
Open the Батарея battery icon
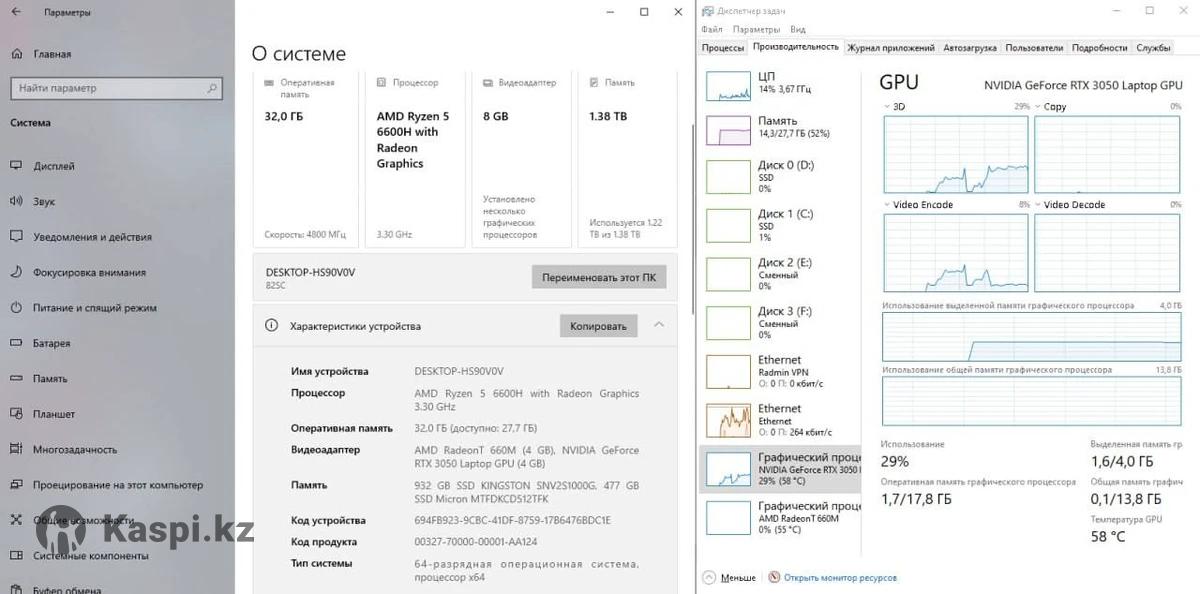[x=16, y=343]
